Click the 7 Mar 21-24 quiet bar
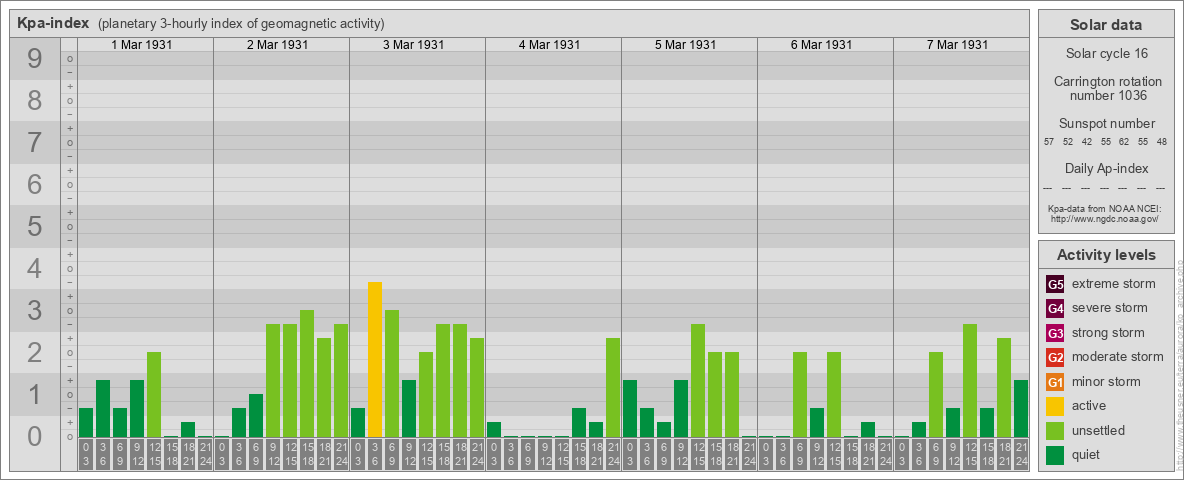This screenshot has width=1184, height=480. click(1021, 408)
